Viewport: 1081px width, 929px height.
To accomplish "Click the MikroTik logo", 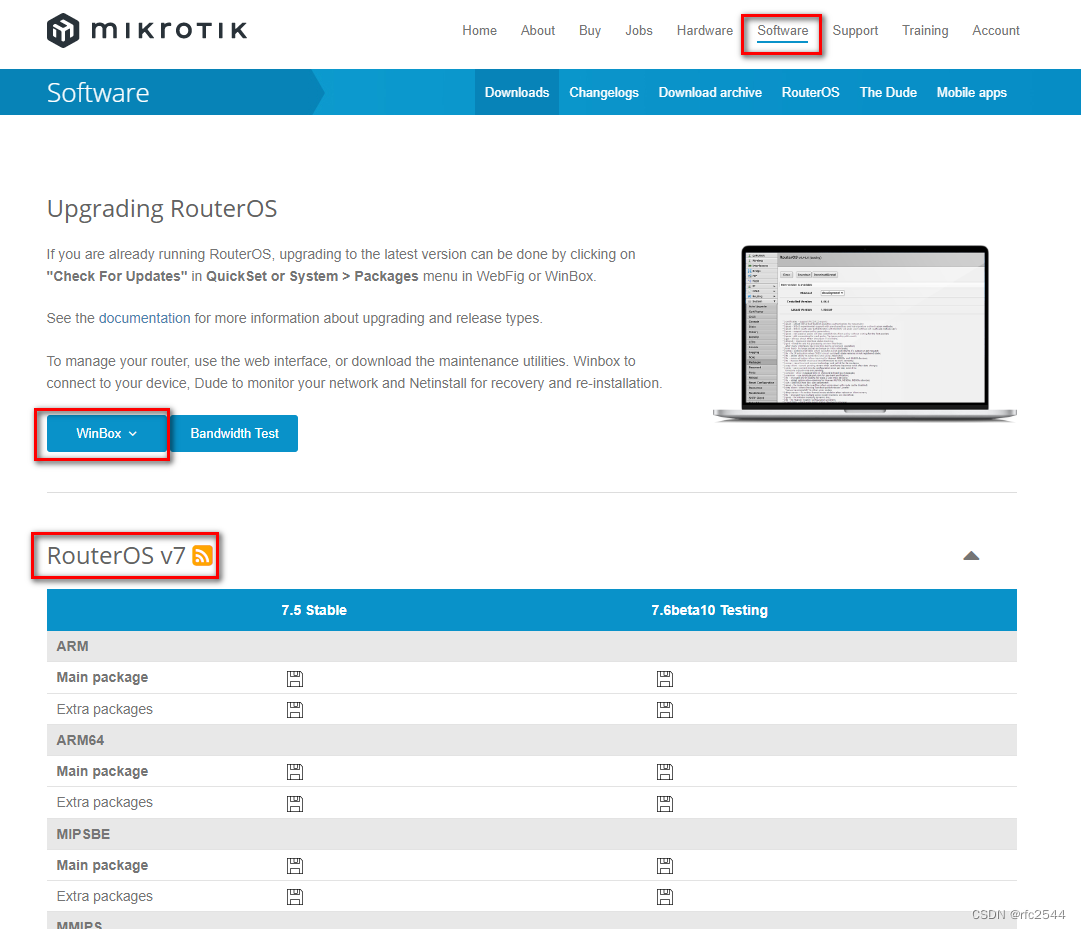I will (x=147, y=30).
